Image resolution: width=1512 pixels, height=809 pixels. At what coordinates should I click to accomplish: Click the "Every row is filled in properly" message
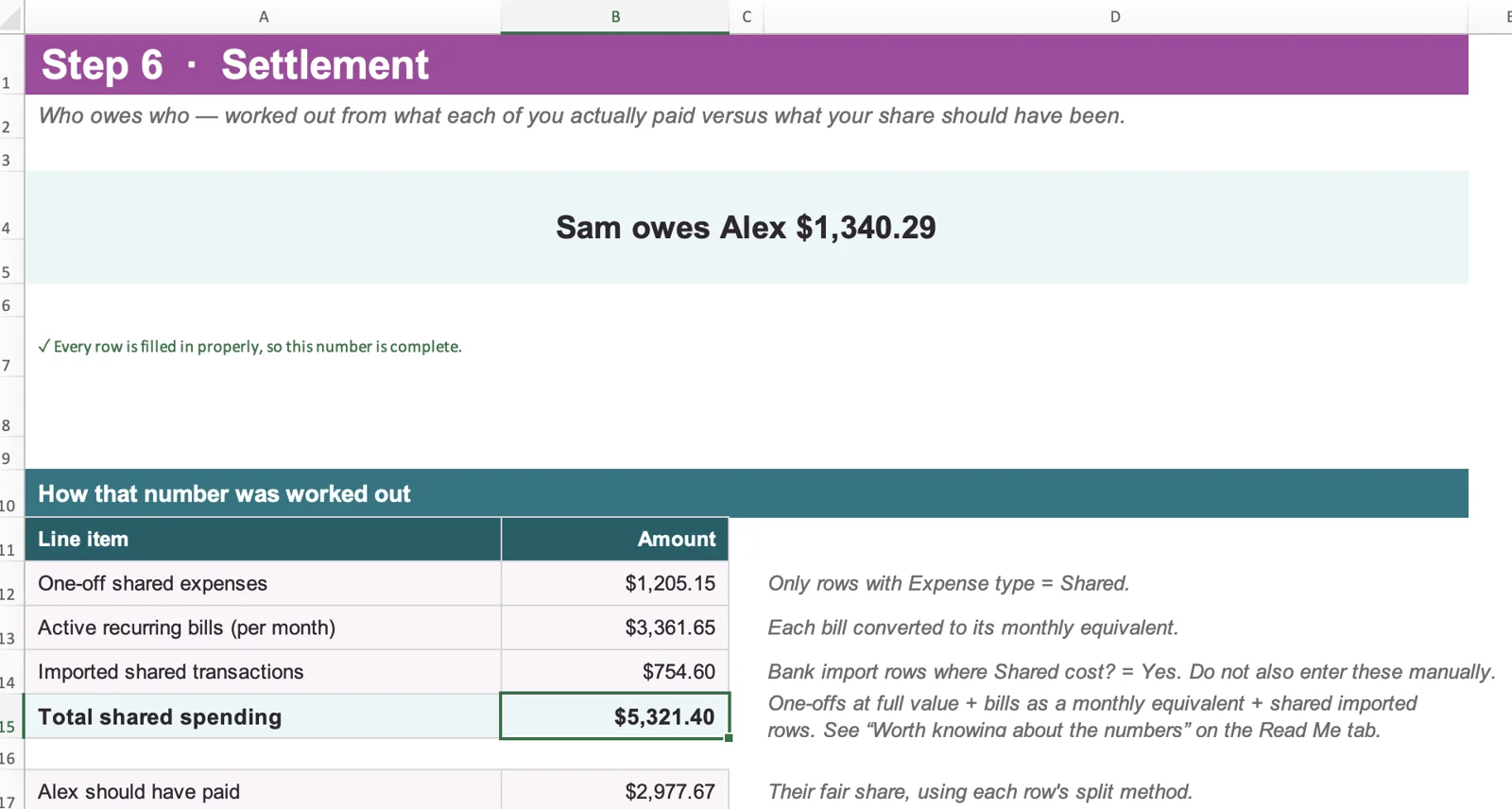[x=250, y=347]
